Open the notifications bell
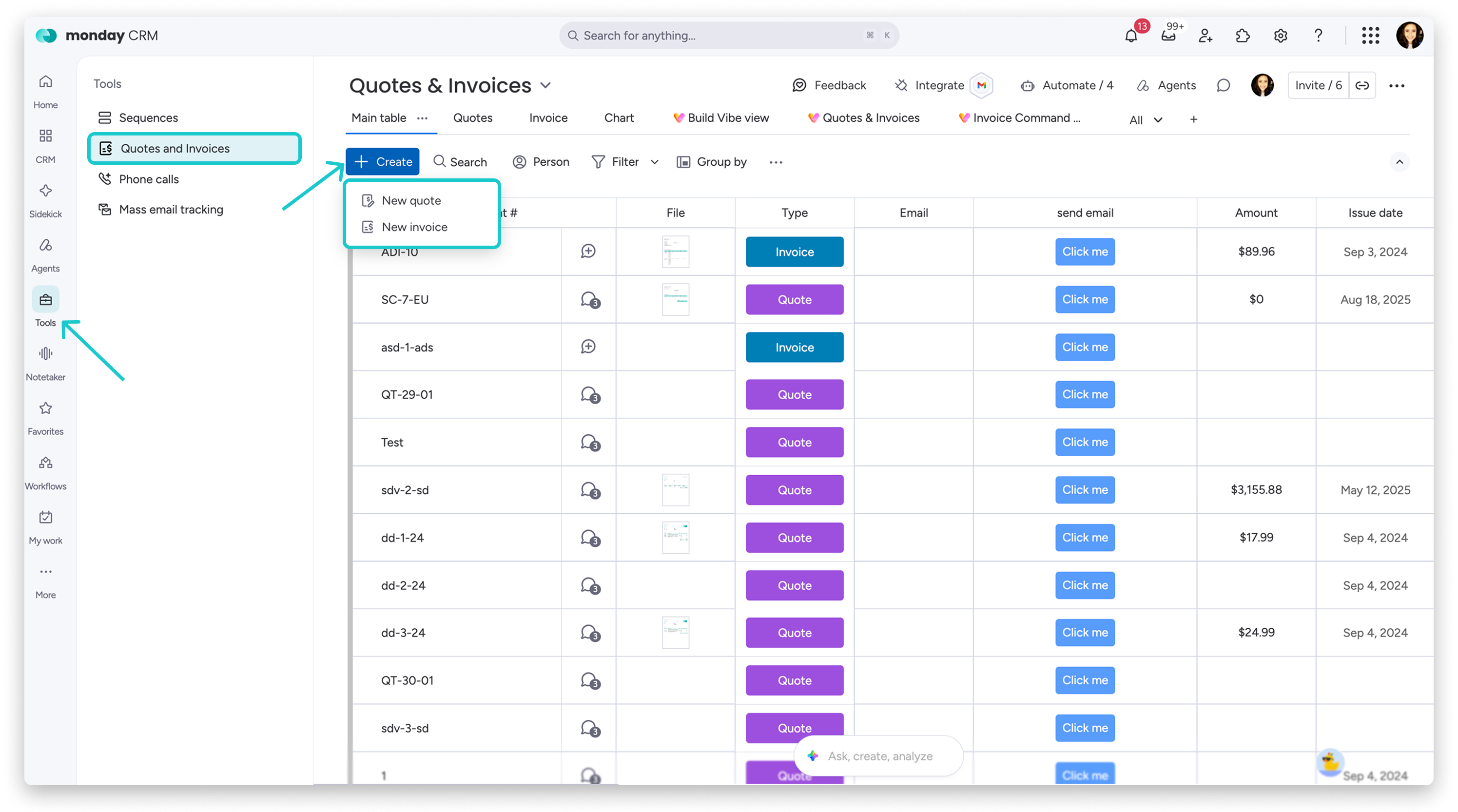The image size is (1458, 812). pos(1131,35)
